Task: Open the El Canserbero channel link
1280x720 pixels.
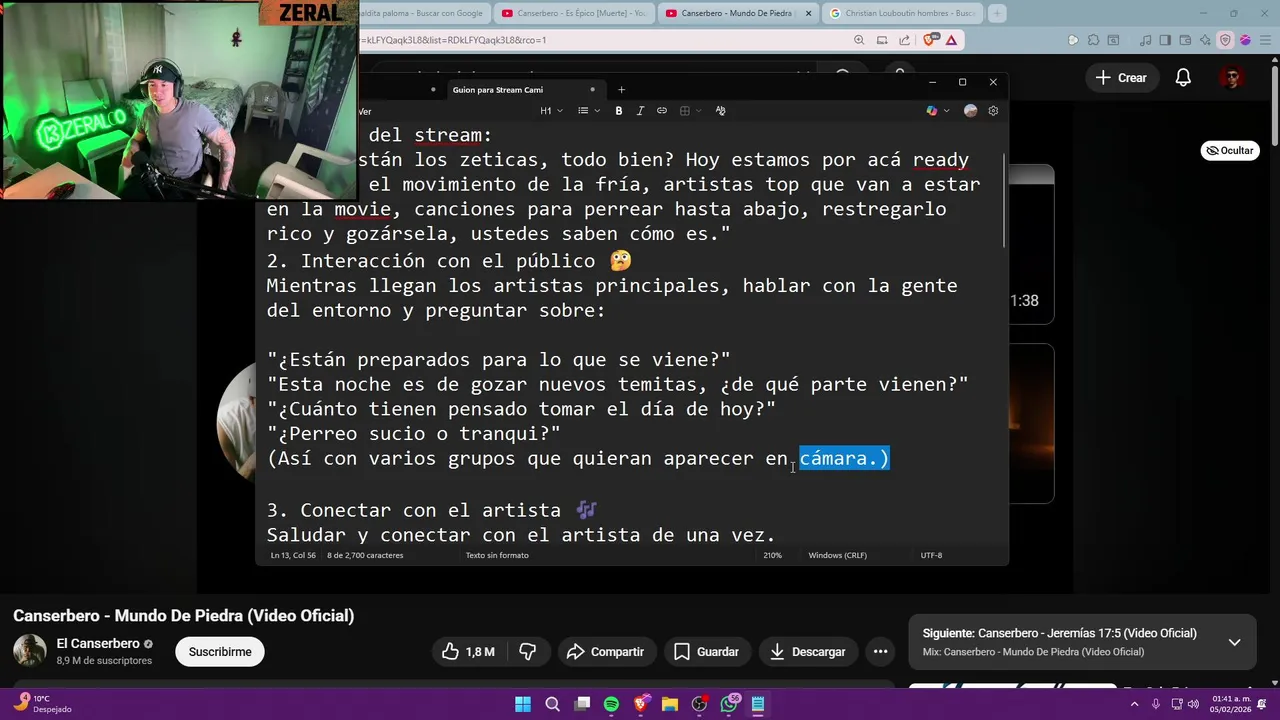Action: point(98,644)
